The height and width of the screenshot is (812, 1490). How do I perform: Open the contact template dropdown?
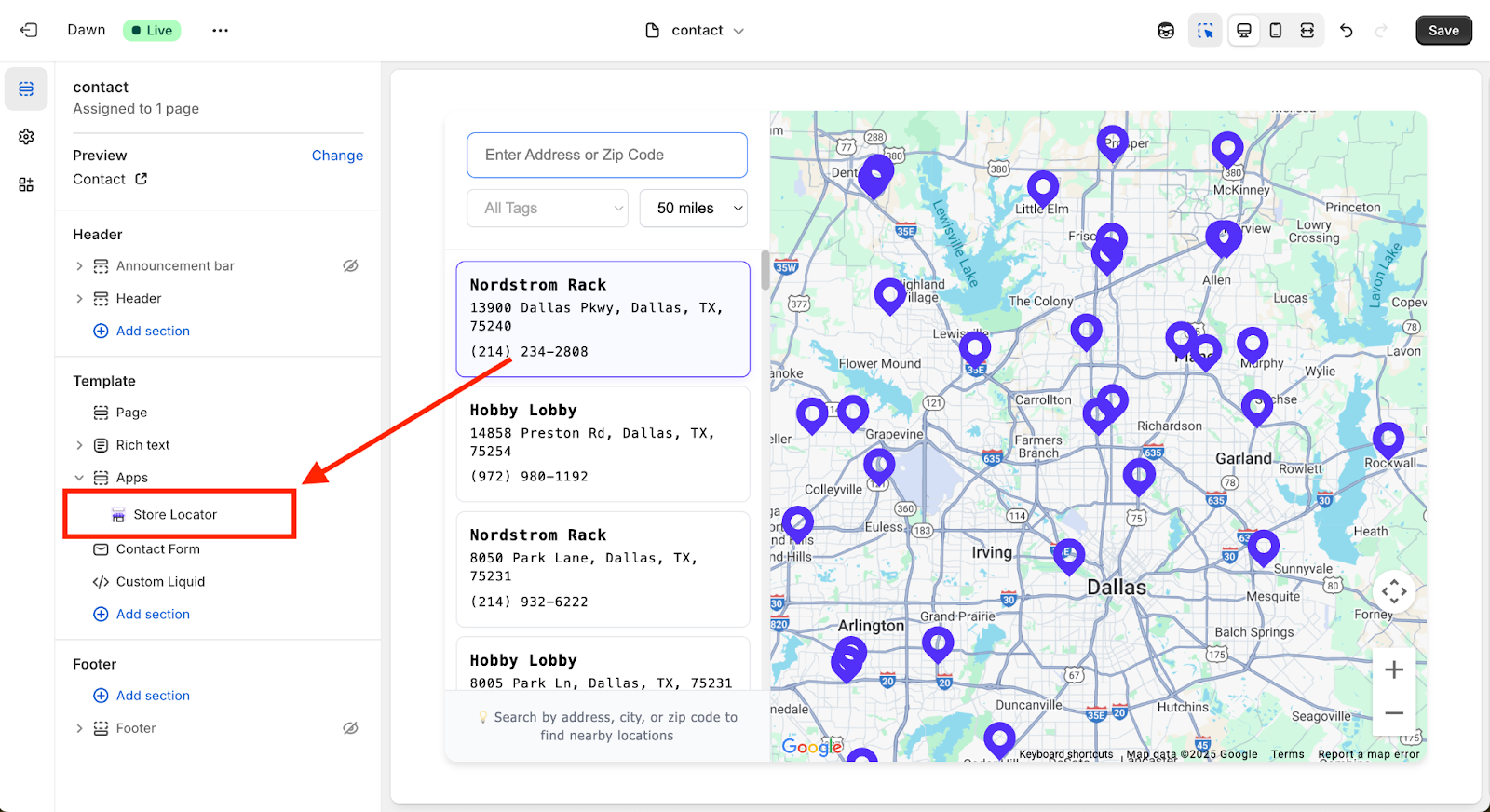click(x=696, y=31)
